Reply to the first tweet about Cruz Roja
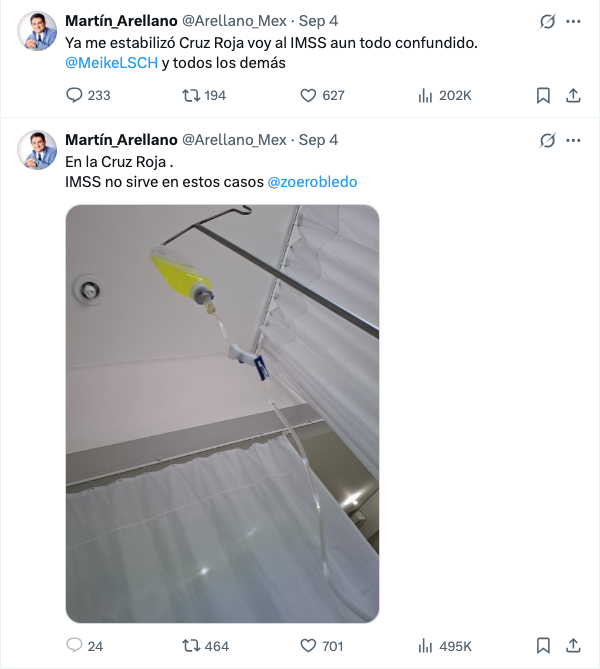The height and width of the screenshot is (669, 600). (x=74, y=95)
